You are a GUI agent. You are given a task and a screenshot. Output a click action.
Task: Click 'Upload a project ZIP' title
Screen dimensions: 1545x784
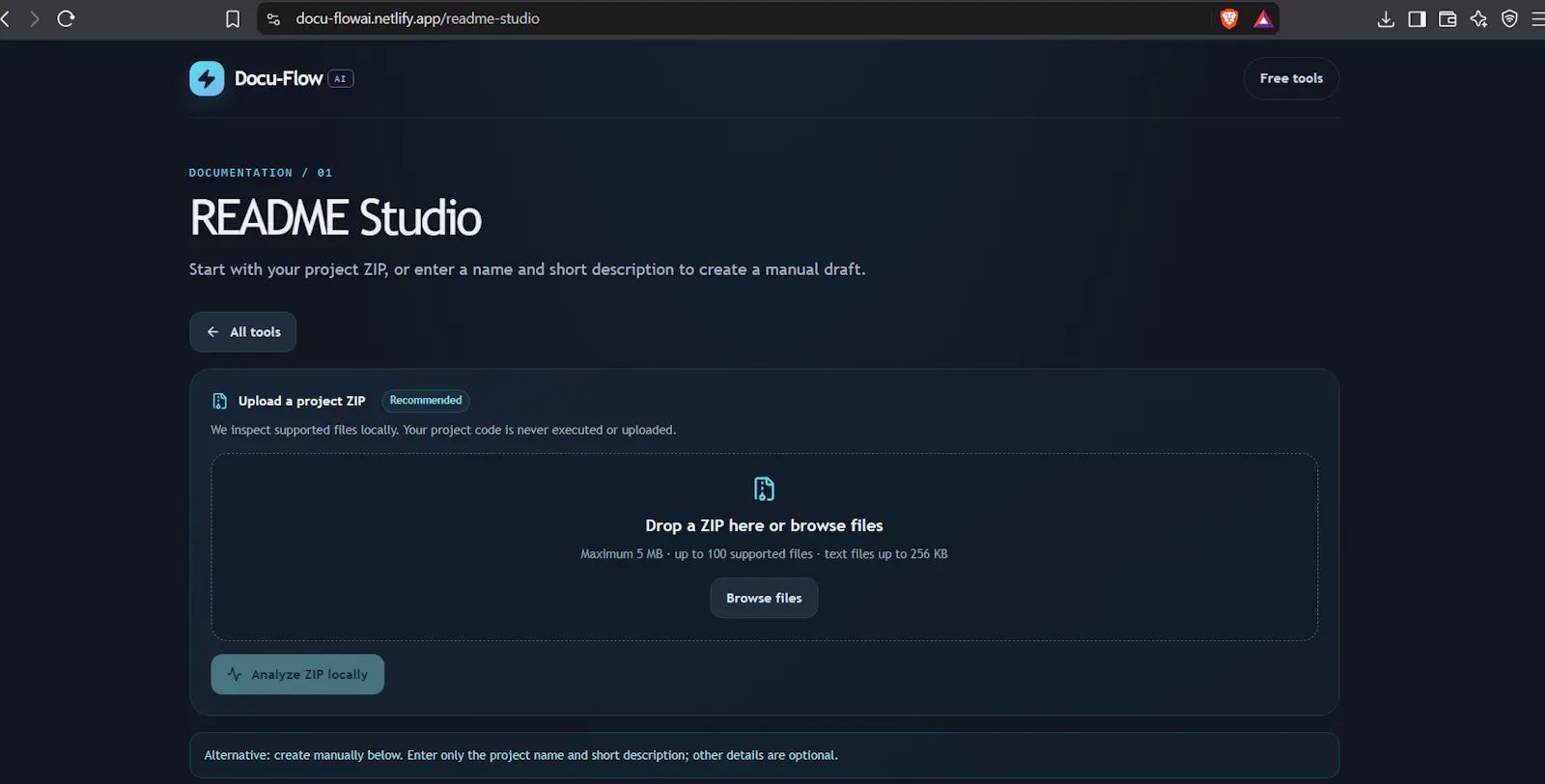point(301,401)
